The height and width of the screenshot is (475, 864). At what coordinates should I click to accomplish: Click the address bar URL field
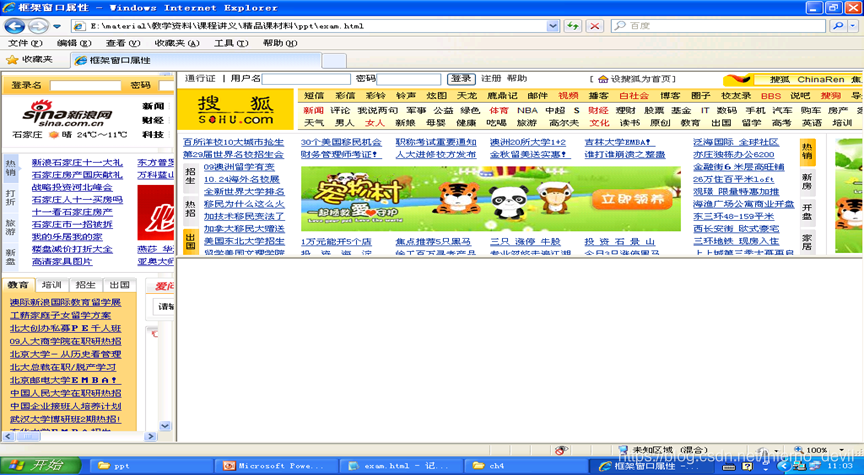(x=317, y=26)
